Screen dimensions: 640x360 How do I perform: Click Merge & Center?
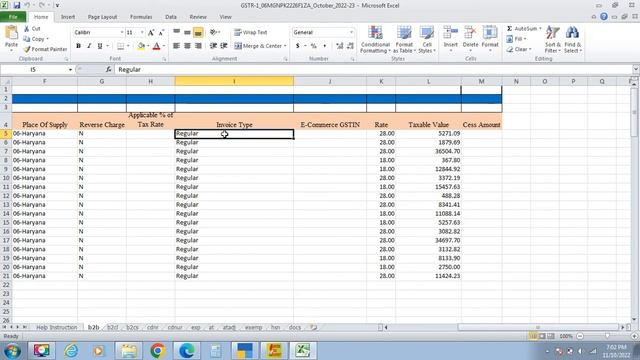(258, 46)
